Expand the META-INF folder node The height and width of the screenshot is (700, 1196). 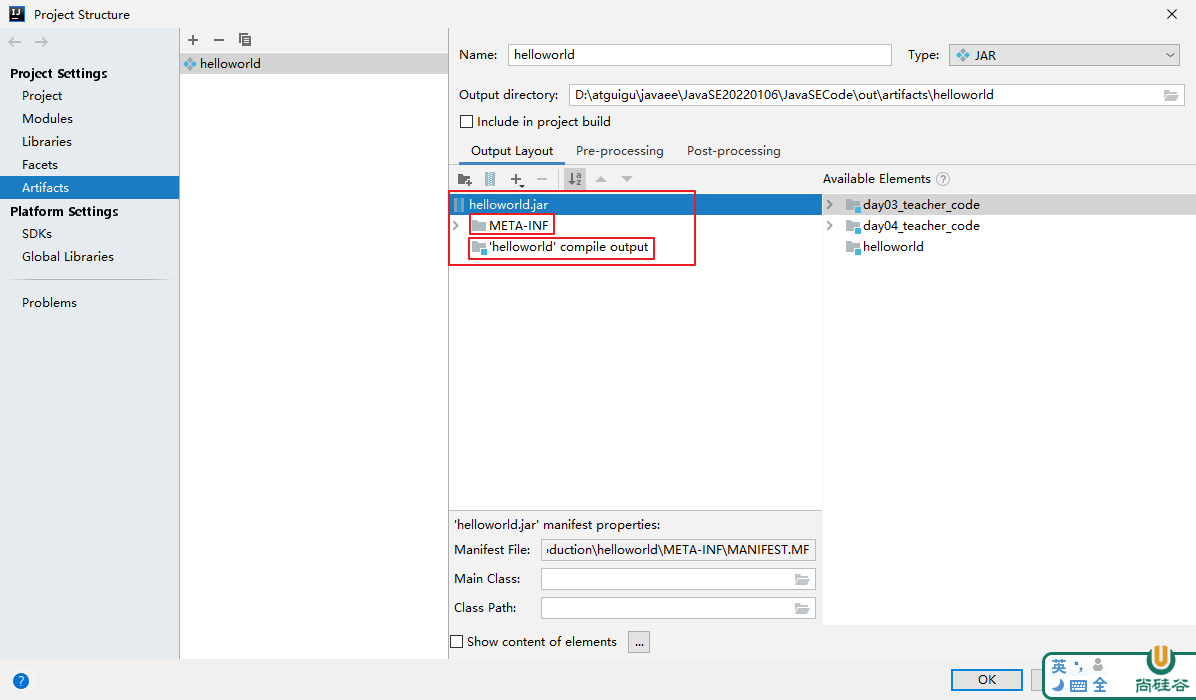456,226
